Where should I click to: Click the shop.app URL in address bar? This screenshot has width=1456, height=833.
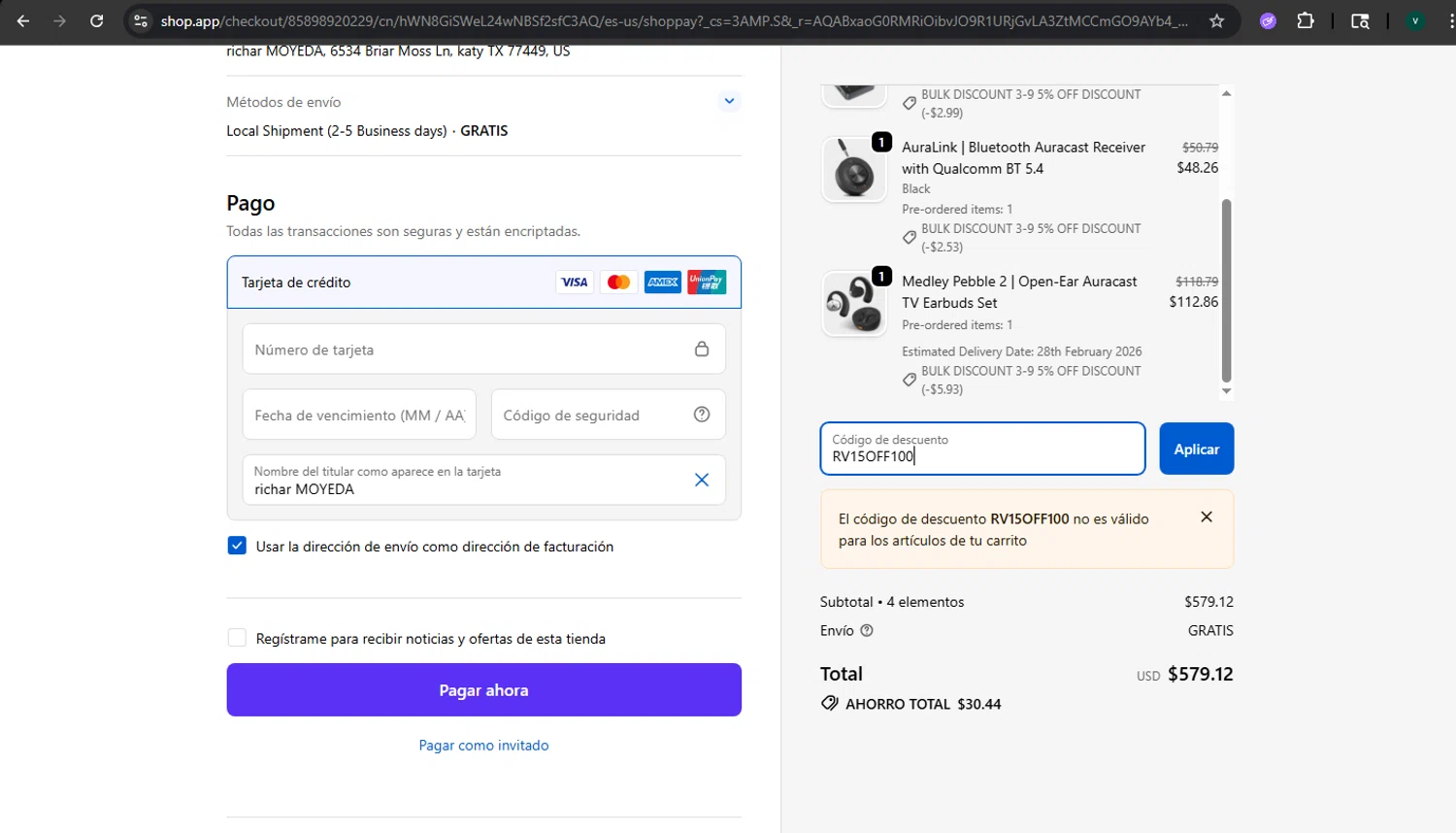tap(674, 20)
